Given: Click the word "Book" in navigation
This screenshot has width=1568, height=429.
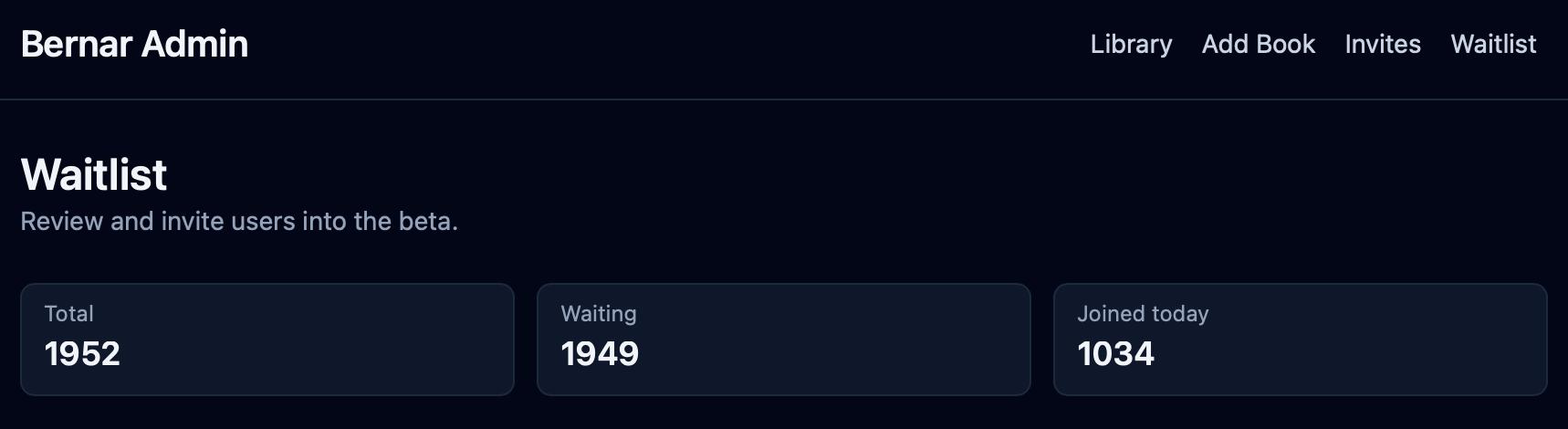Looking at the screenshot, I should pyautogui.click(x=1287, y=44).
